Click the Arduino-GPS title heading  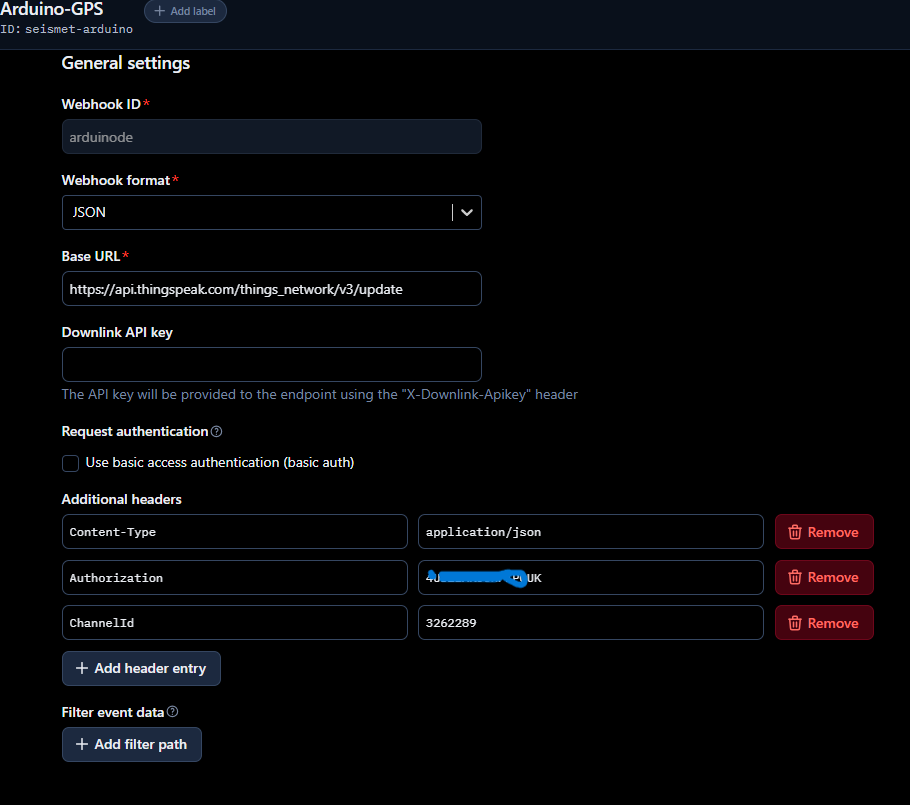pos(52,9)
